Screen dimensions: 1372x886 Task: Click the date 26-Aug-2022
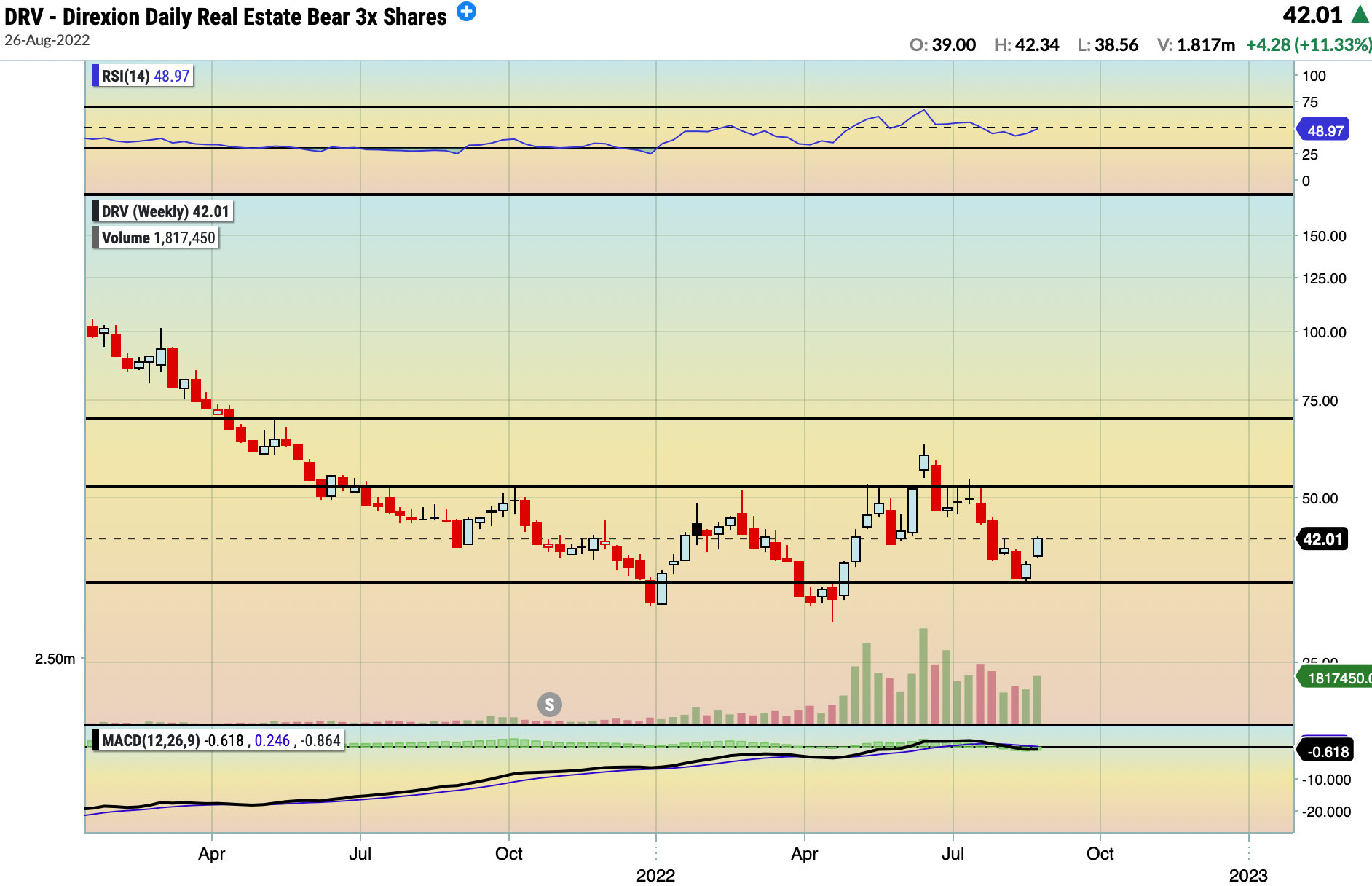(47, 40)
